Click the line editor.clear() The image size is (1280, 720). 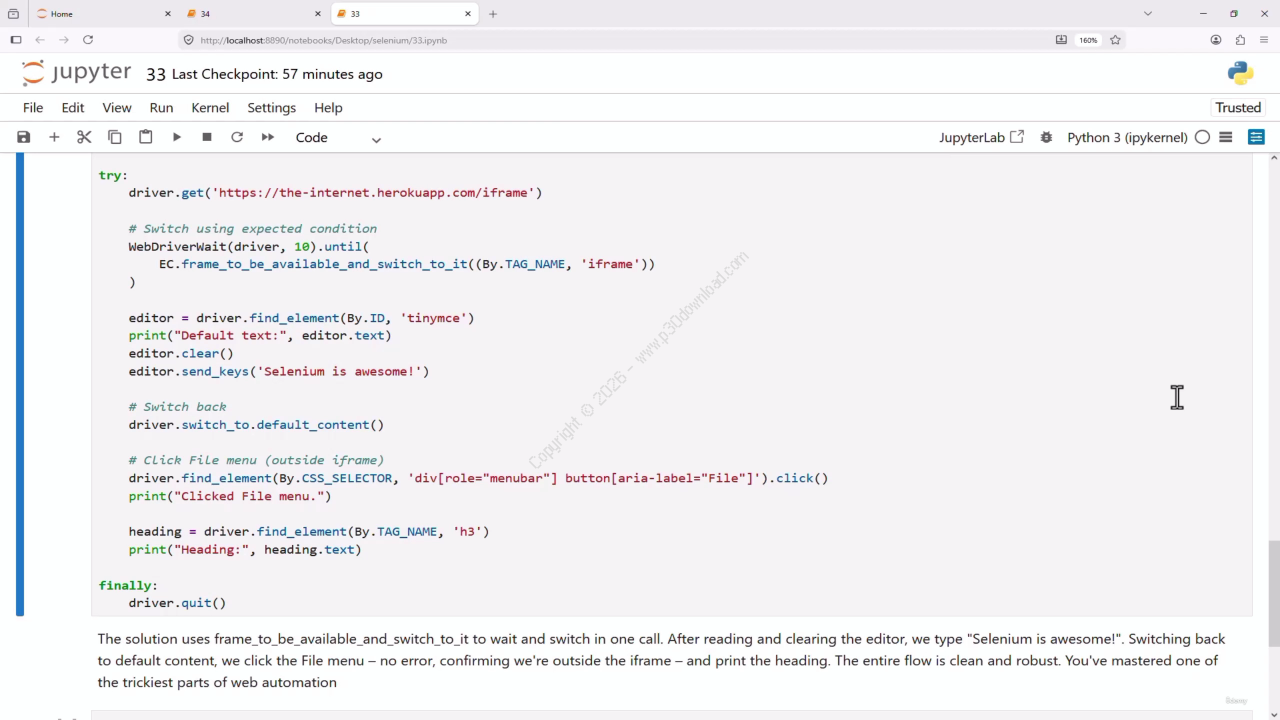pyautogui.click(x=181, y=353)
